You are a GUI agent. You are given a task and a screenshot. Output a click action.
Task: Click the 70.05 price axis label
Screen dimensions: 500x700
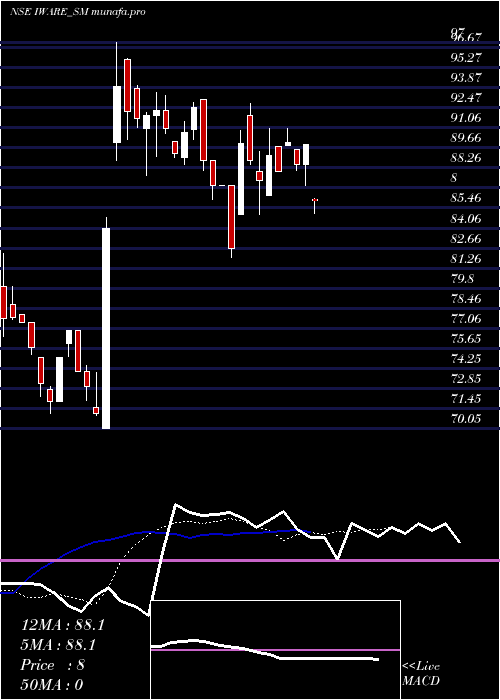(466, 419)
